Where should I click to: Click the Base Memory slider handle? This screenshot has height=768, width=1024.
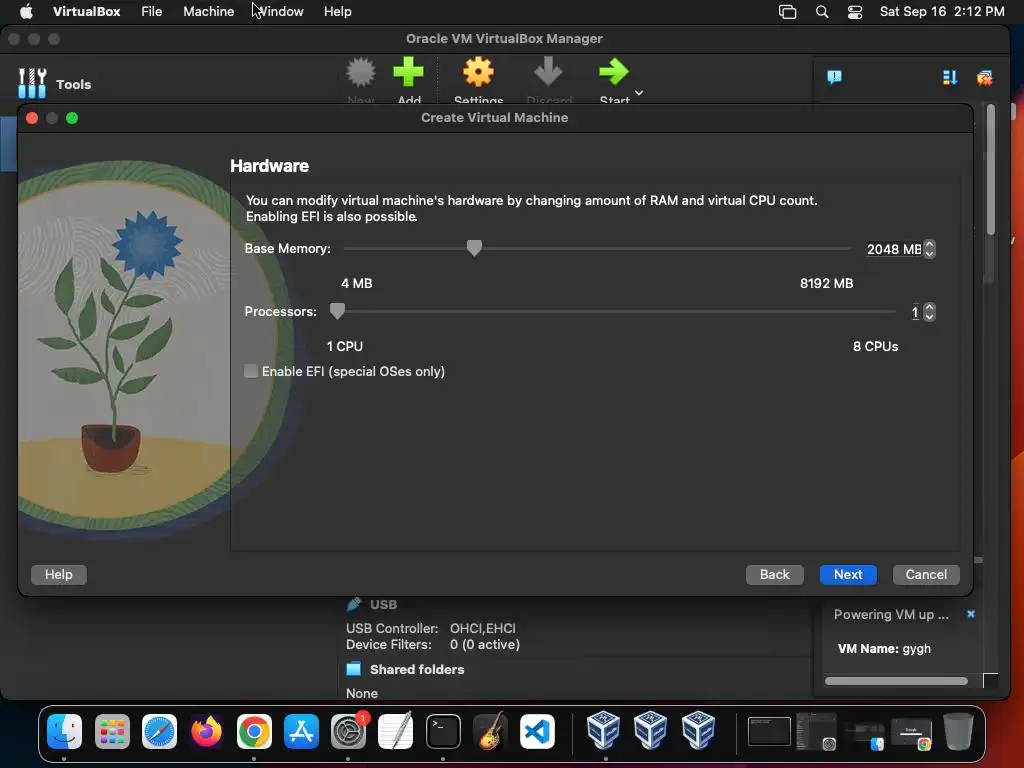[474, 248]
